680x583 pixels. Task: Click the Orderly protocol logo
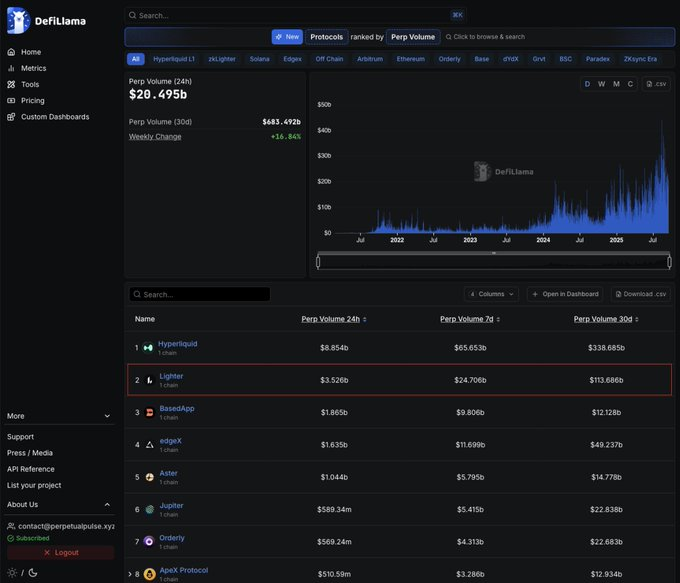coord(149,542)
